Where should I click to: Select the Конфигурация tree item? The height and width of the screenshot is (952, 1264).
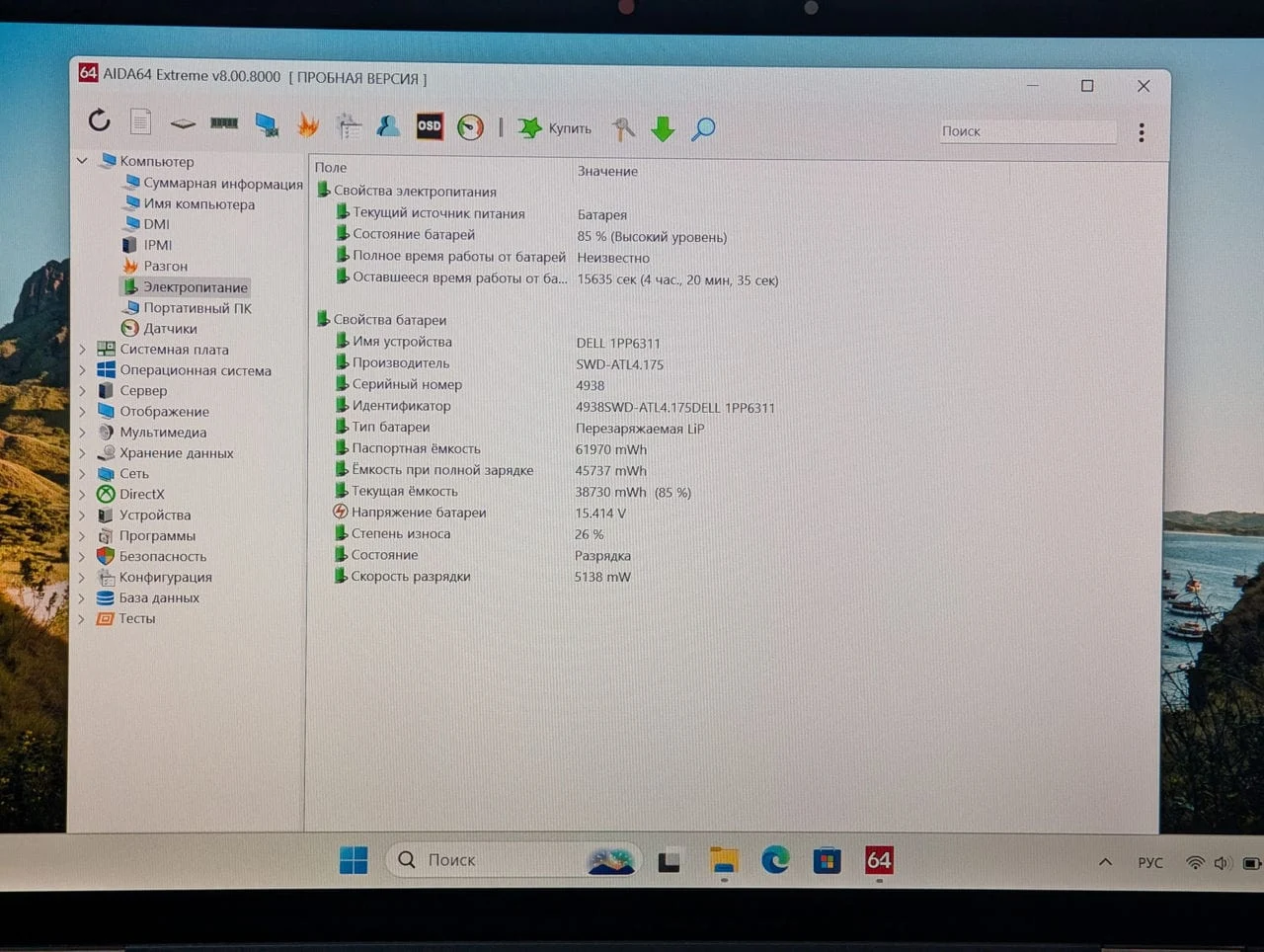(x=165, y=577)
